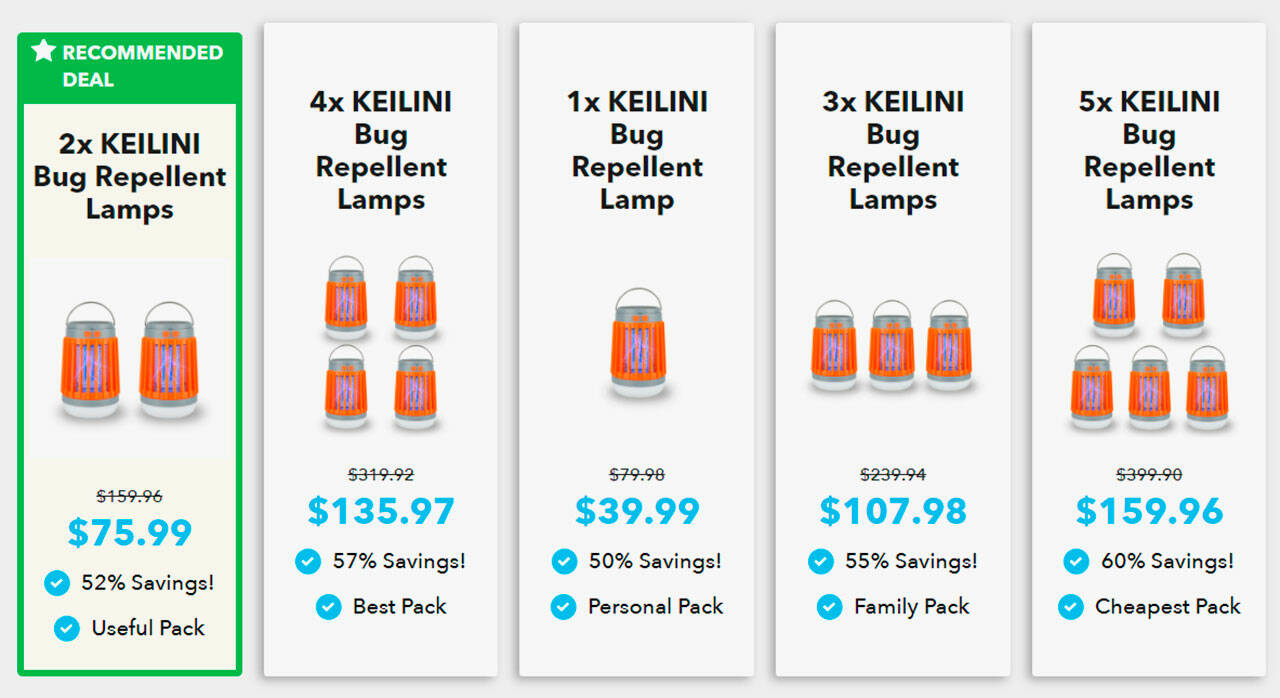The width and height of the screenshot is (1280, 698).
Task: Click the checkmark icon next to 52% Savings
Action: pyautogui.click(x=57, y=583)
